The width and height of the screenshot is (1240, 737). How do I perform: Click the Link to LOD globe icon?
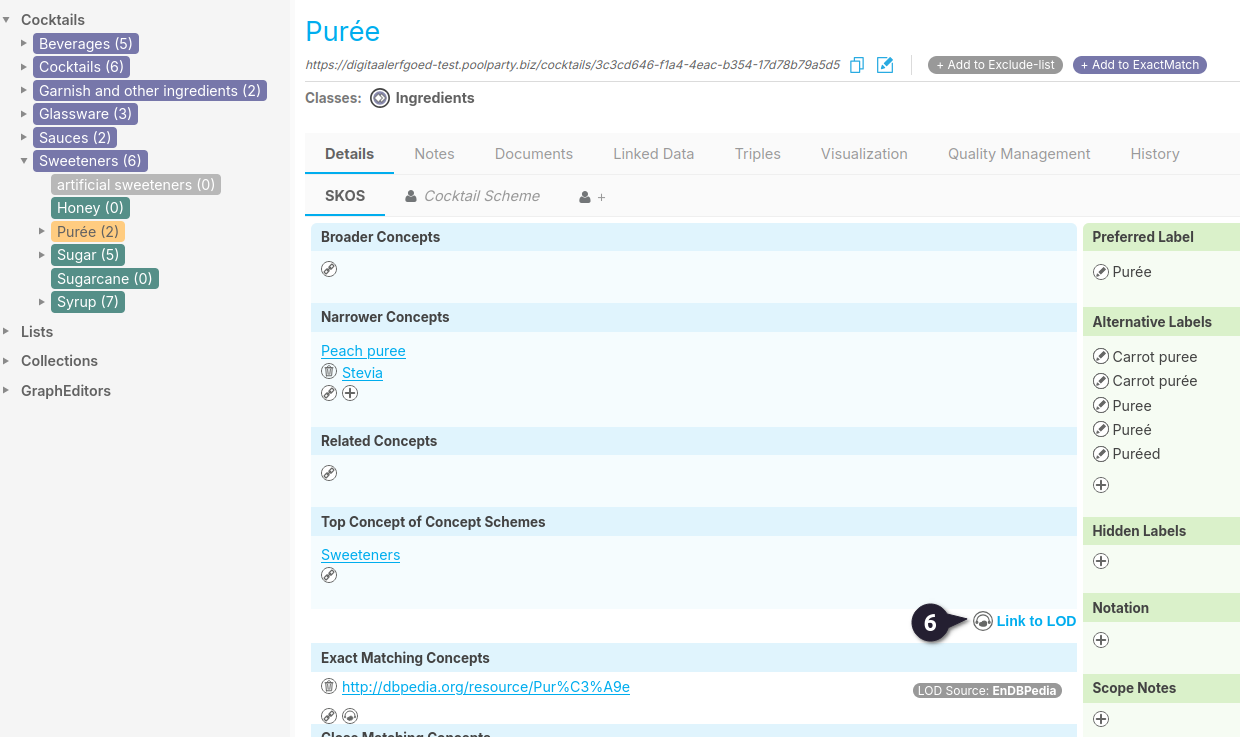(983, 621)
